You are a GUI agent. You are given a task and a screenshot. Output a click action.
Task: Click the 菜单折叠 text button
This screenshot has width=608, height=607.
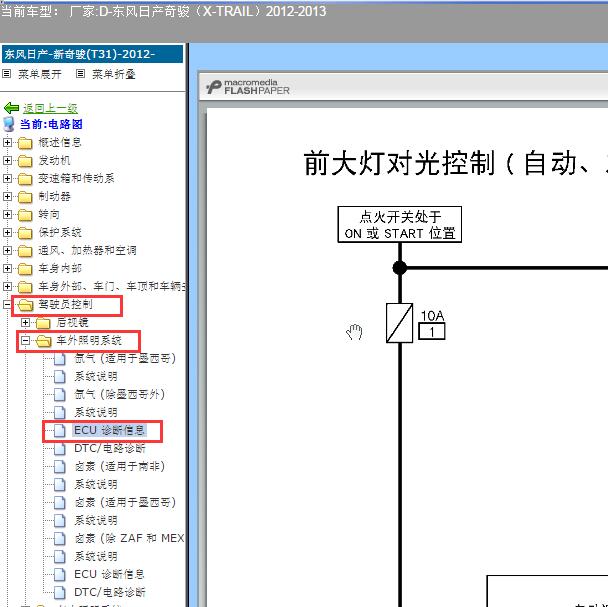tap(114, 74)
